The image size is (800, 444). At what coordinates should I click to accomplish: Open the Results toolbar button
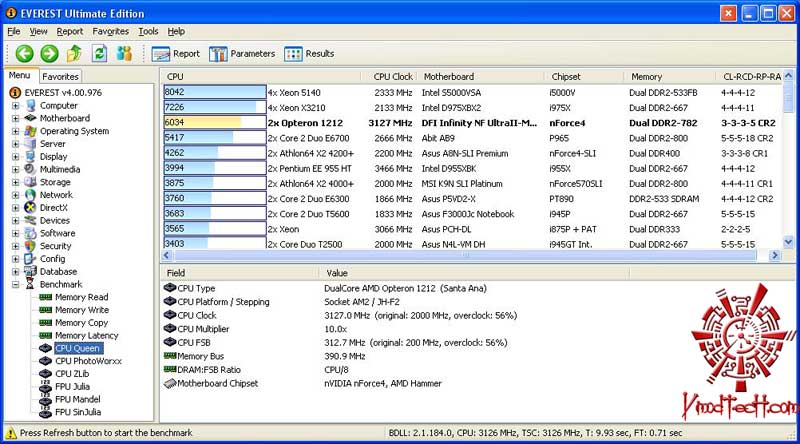tap(309, 54)
